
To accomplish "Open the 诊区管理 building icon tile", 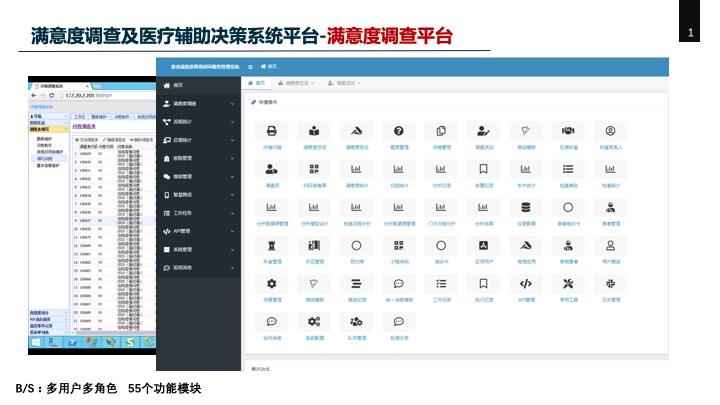I will coord(314,246).
